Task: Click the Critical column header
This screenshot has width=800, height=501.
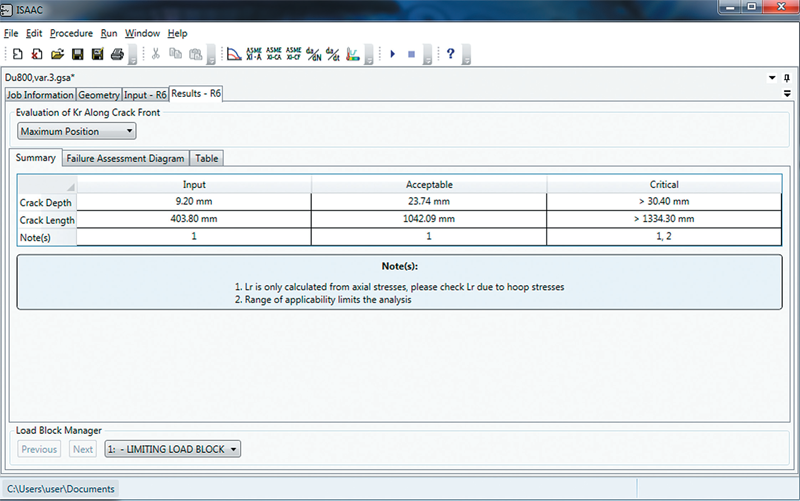Action: 664,184
